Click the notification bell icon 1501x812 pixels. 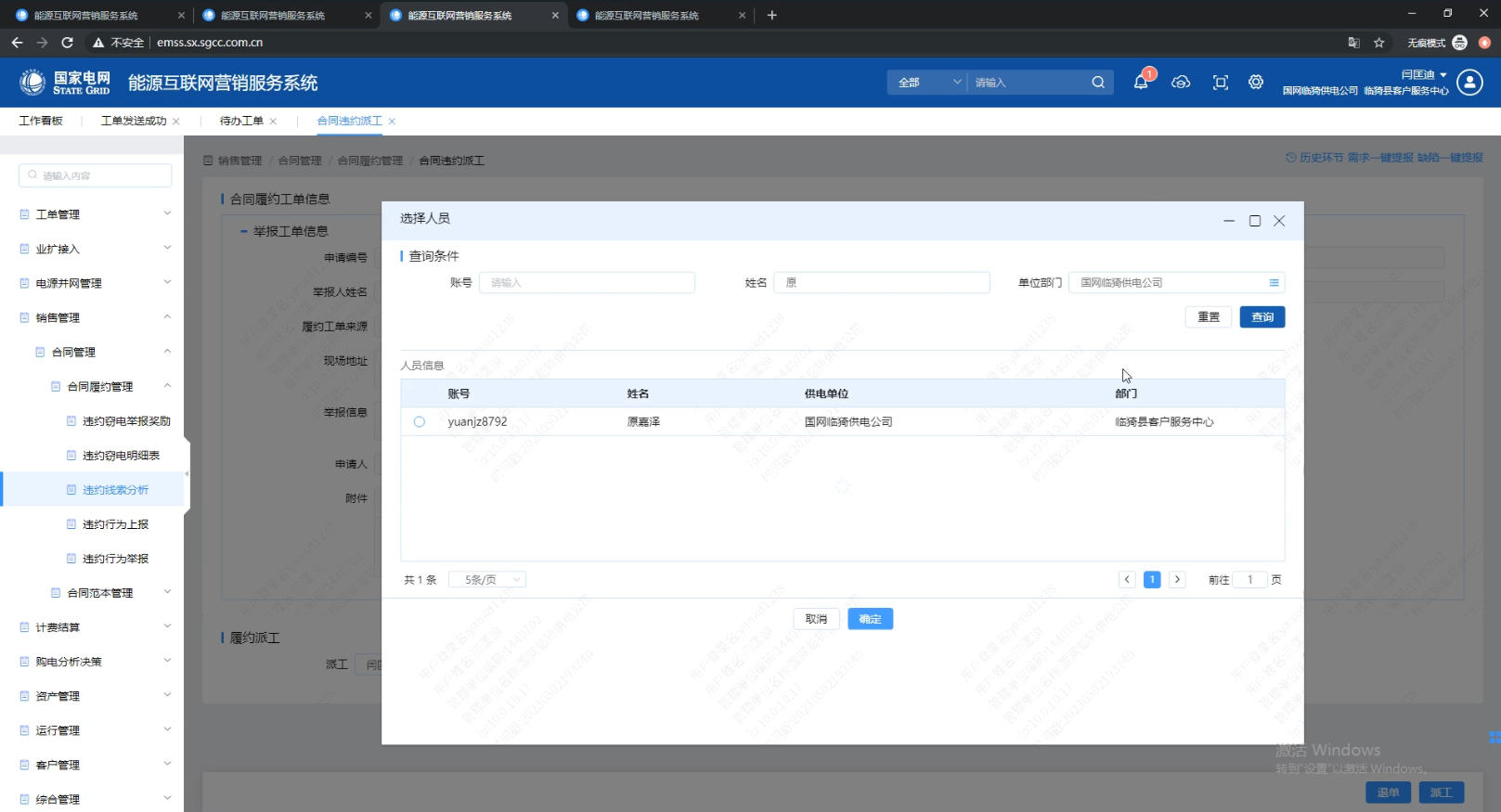pos(1141,83)
